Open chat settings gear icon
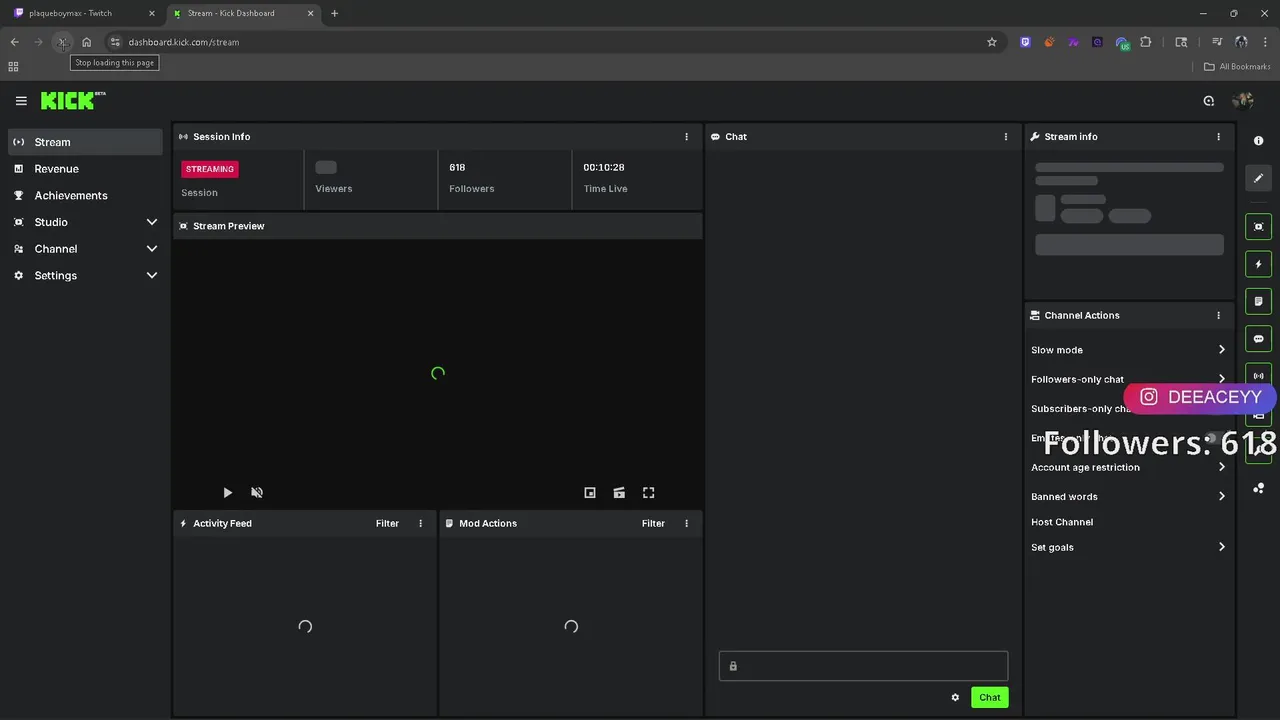Image resolution: width=1280 pixels, height=720 pixels. (x=955, y=698)
